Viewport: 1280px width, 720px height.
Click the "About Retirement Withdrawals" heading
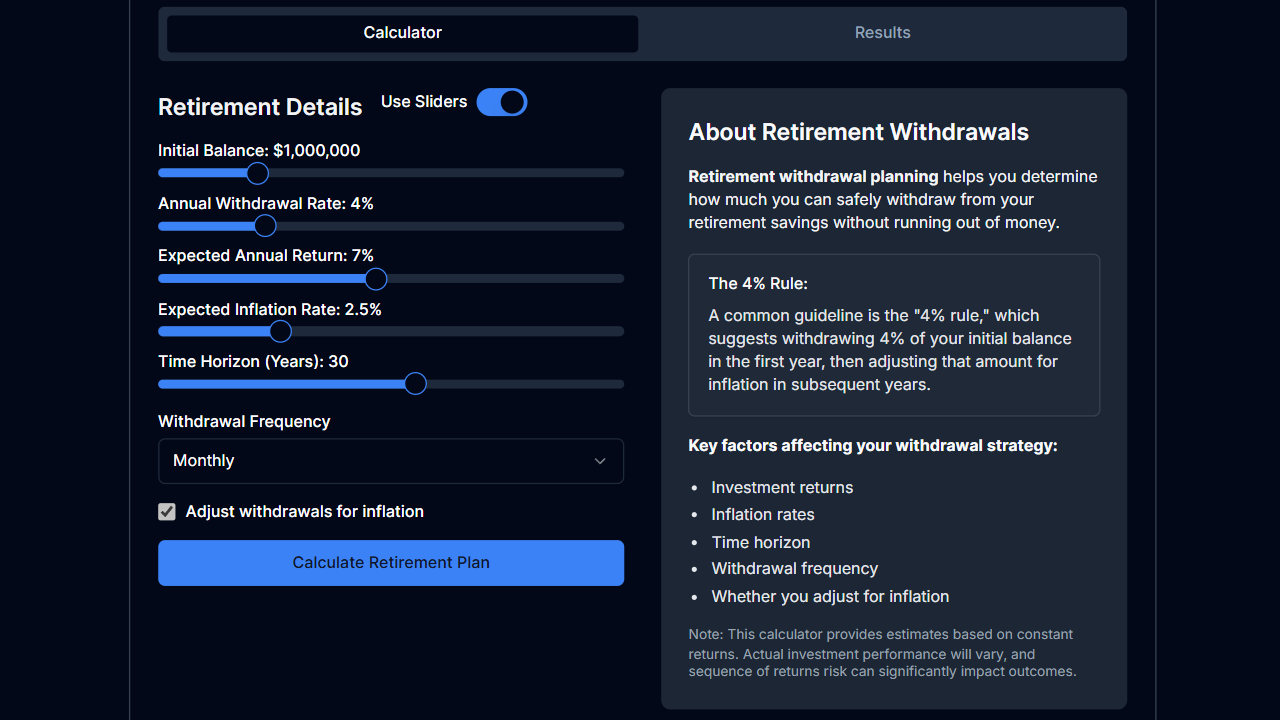858,132
